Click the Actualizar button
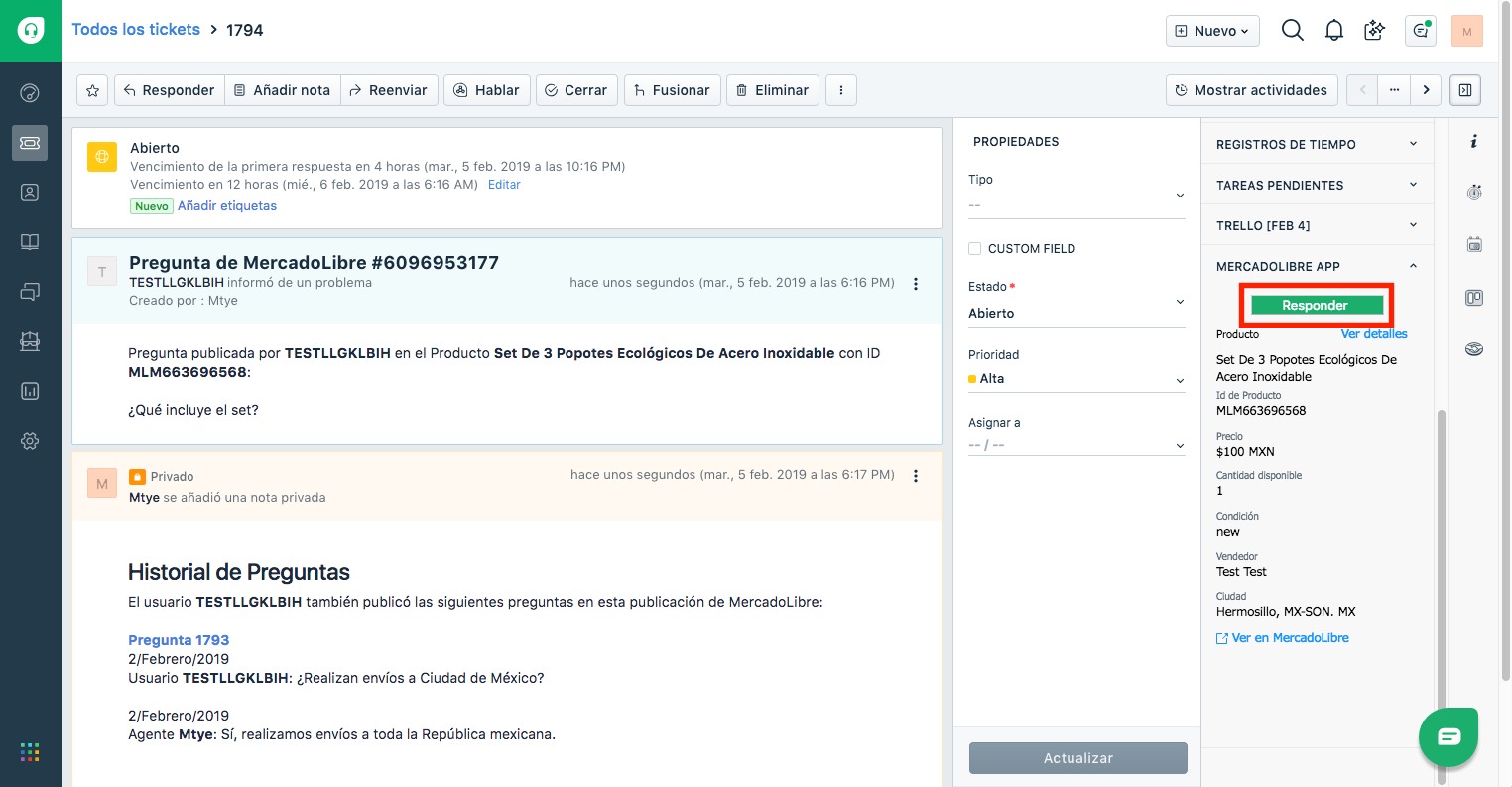Screen dimensions: 1512x787 [1078, 758]
